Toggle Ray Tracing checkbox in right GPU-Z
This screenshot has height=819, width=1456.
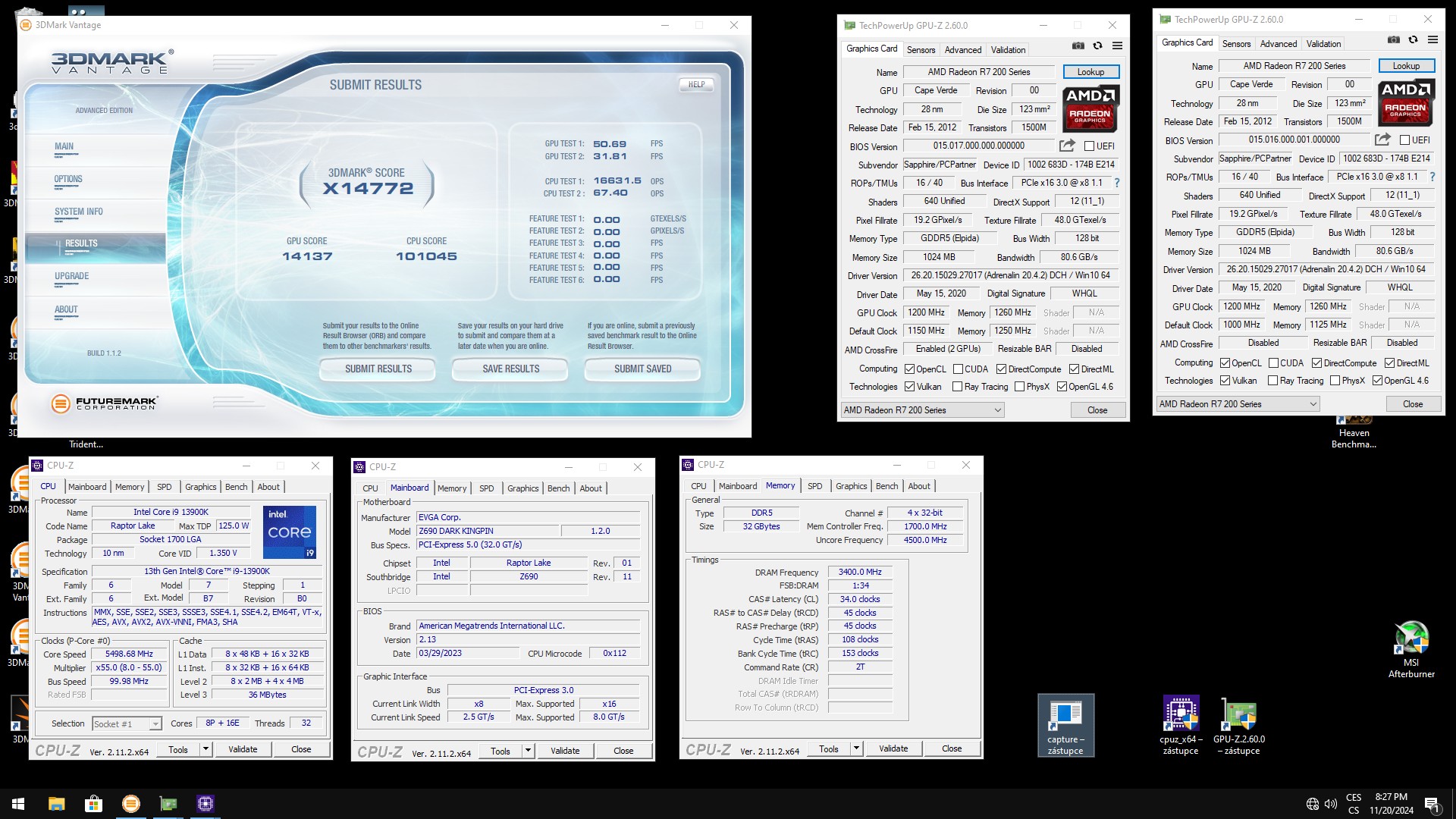(1272, 381)
